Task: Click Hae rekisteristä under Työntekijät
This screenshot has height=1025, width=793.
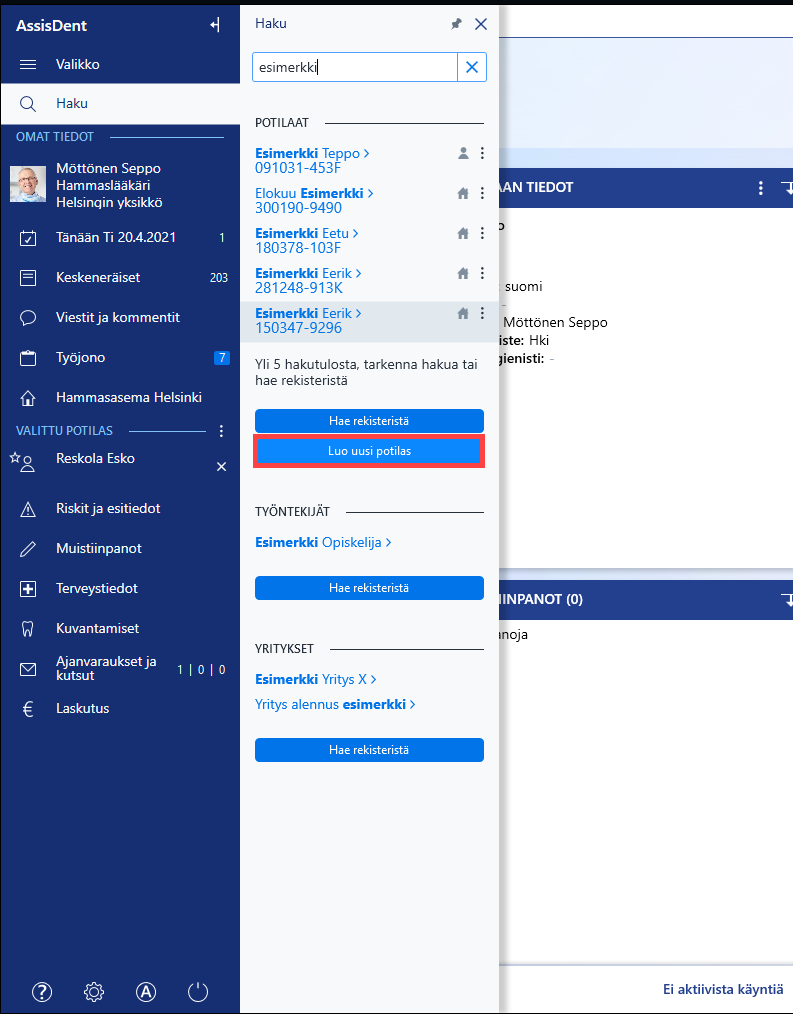Action: pos(369,588)
